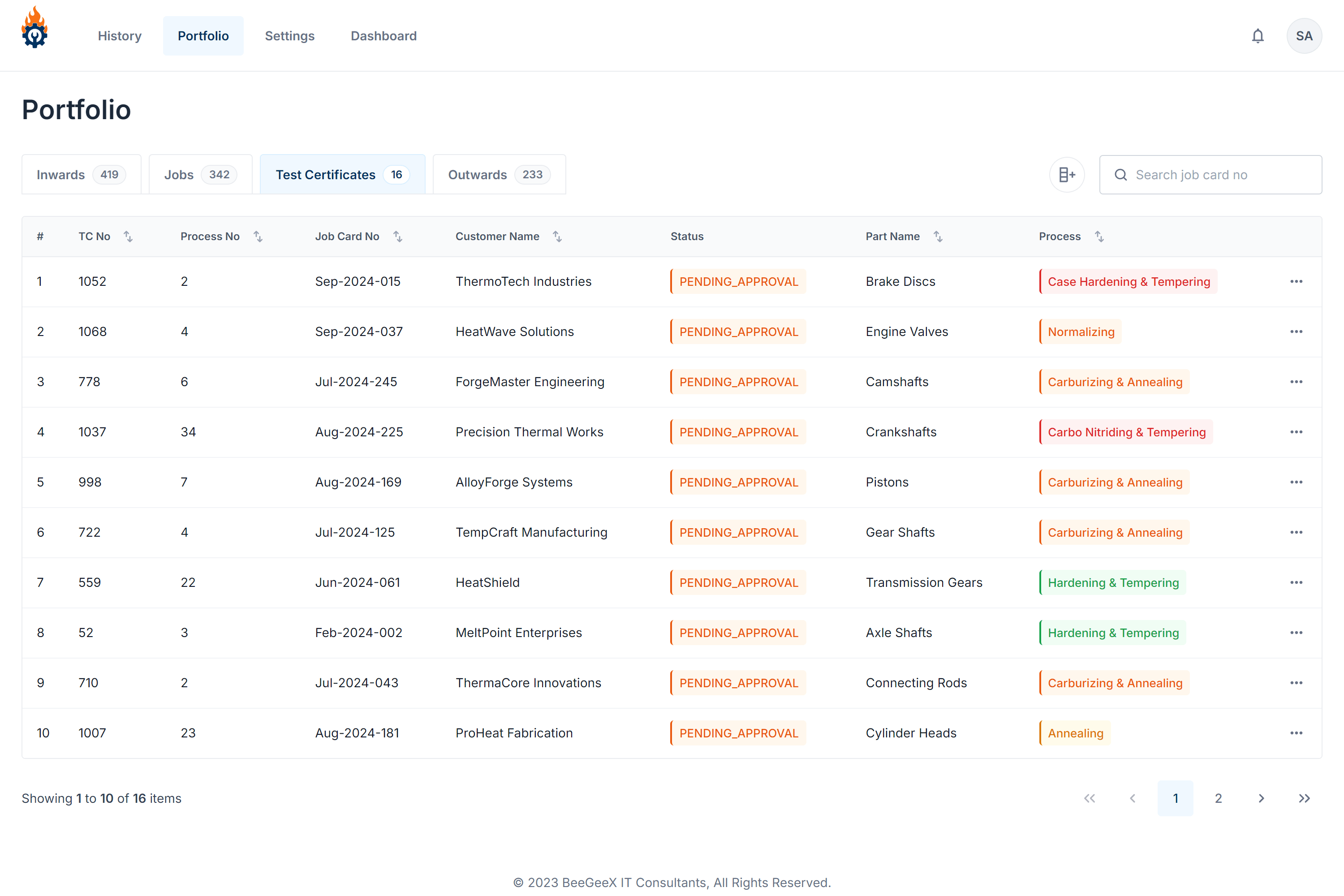Click TC number 1068

coord(92,332)
